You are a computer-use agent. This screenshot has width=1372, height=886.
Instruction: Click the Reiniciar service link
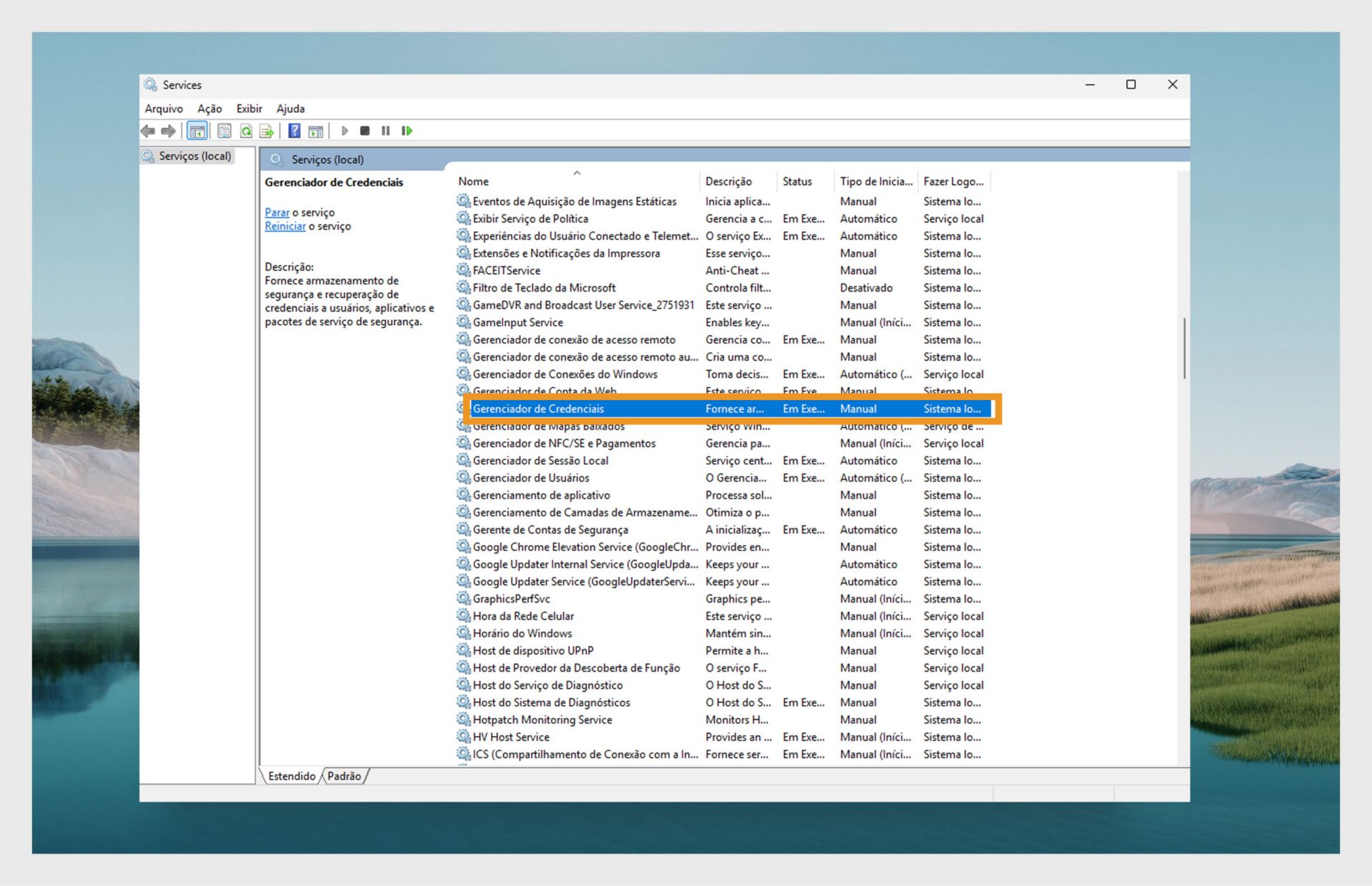(284, 226)
